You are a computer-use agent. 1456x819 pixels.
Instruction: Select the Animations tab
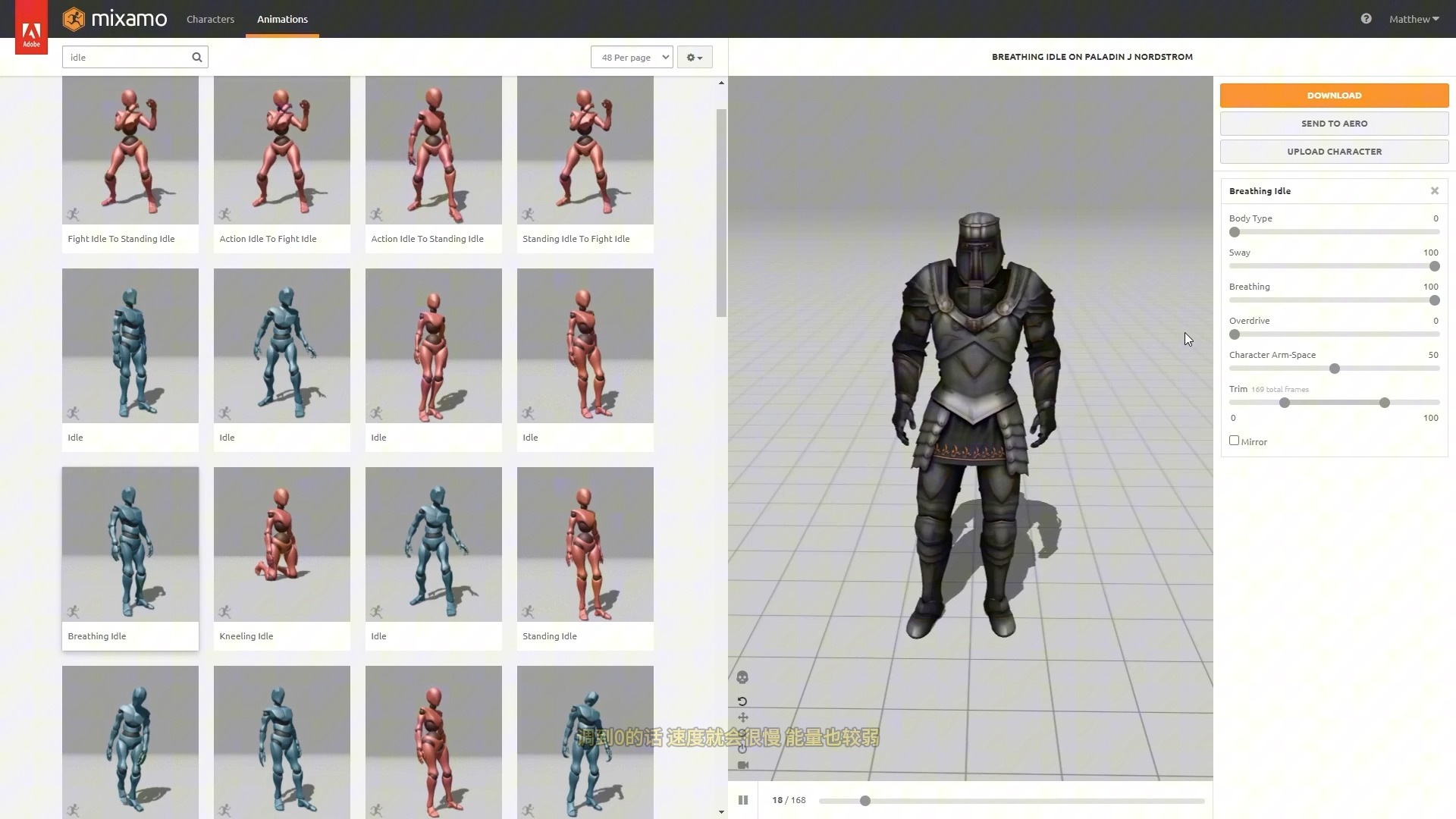282,19
